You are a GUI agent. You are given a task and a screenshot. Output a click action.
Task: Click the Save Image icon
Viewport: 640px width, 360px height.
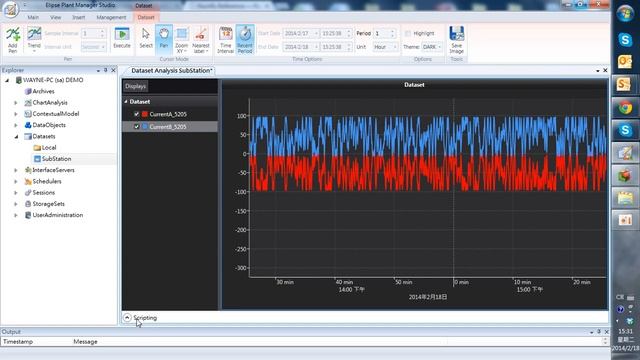(x=456, y=40)
